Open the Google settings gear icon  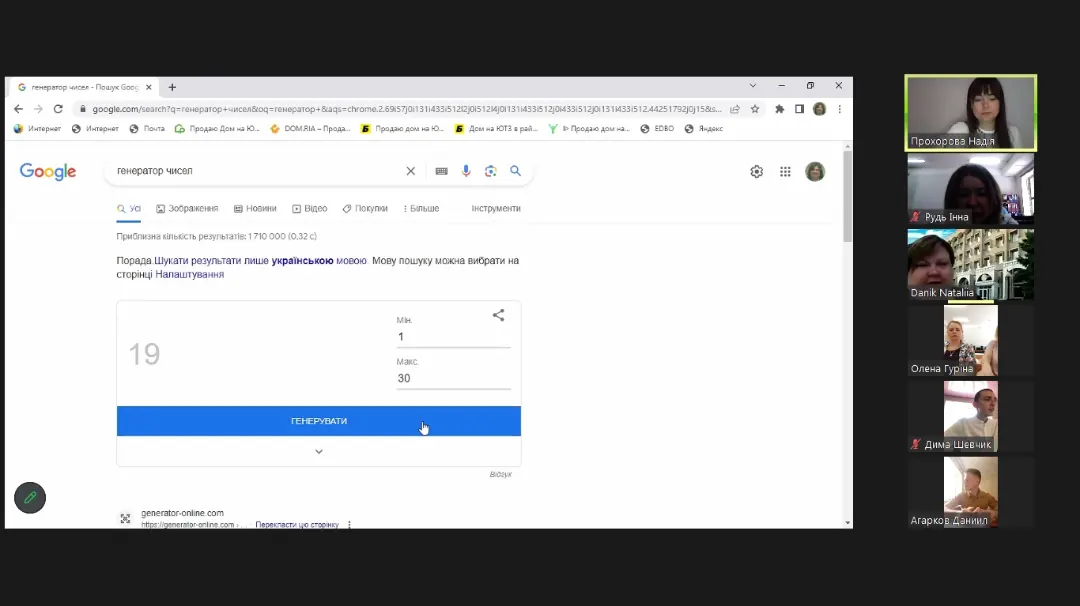(756, 171)
